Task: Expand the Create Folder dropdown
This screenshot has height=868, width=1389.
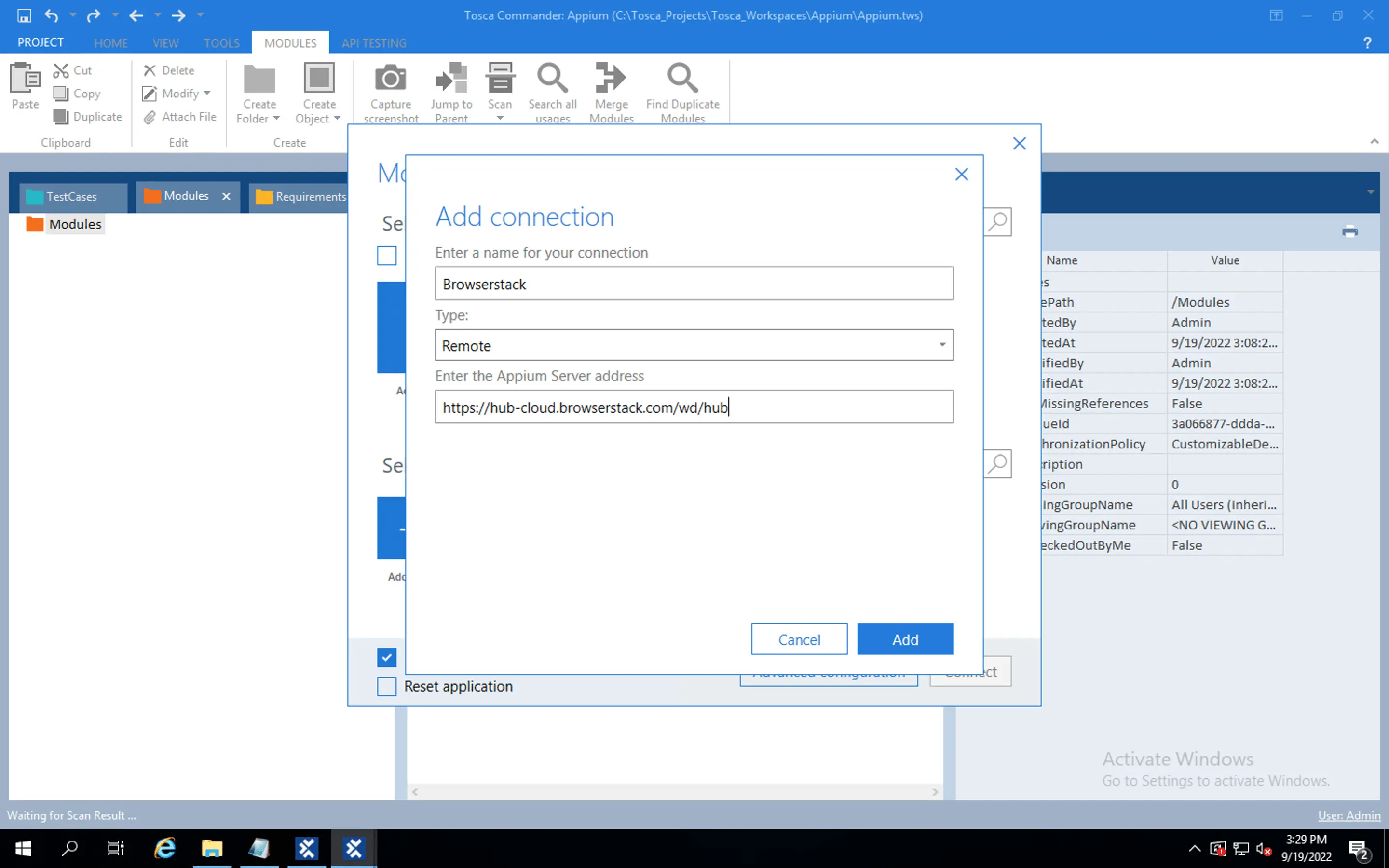Action: (x=276, y=119)
